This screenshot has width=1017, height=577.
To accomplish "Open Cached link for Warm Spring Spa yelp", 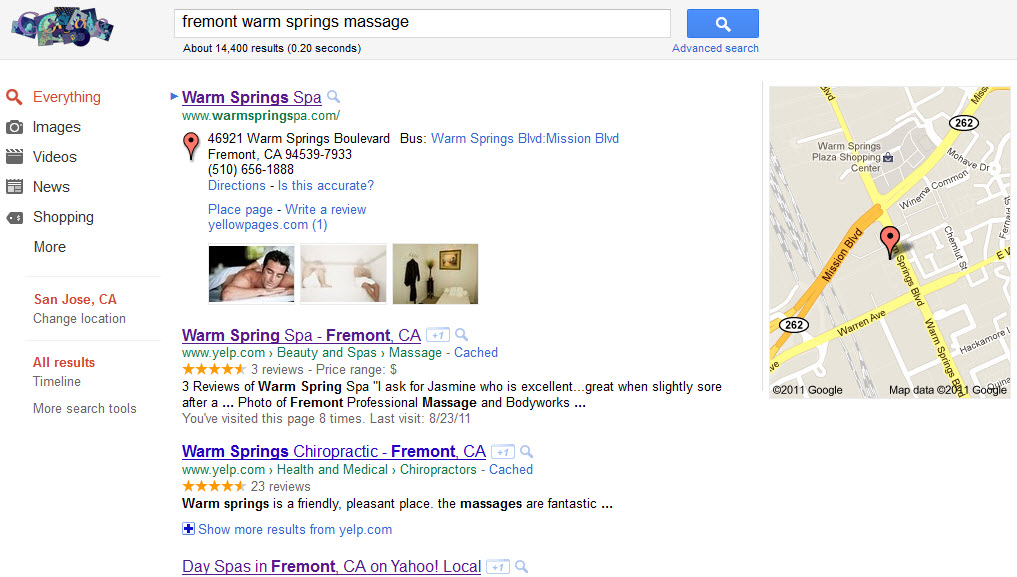I will [475, 353].
